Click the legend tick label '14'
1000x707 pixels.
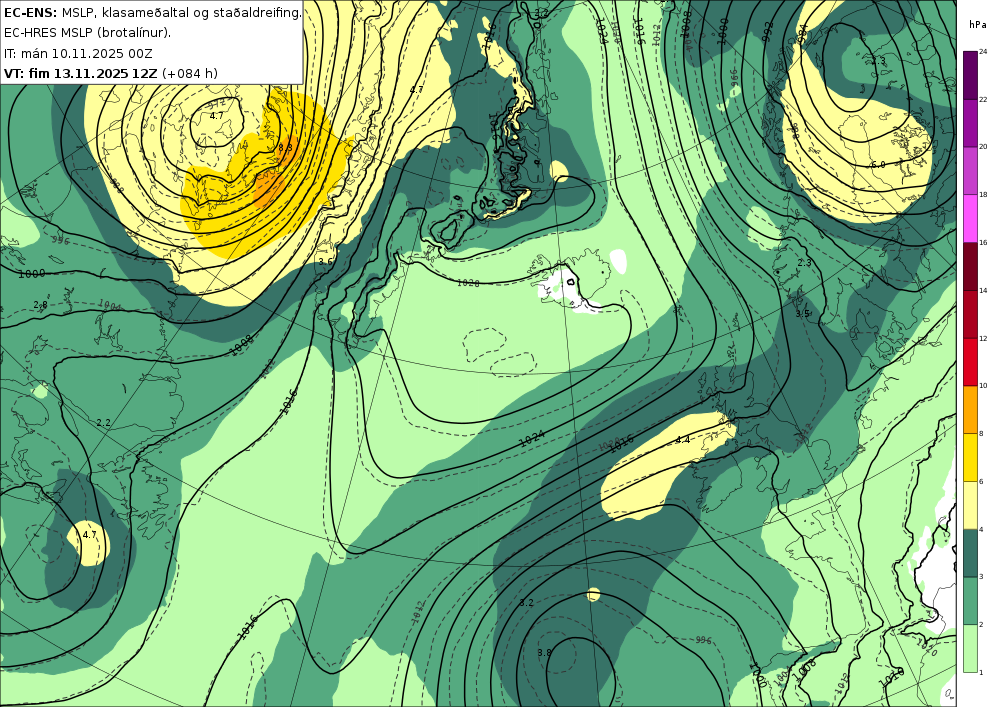tap(983, 290)
